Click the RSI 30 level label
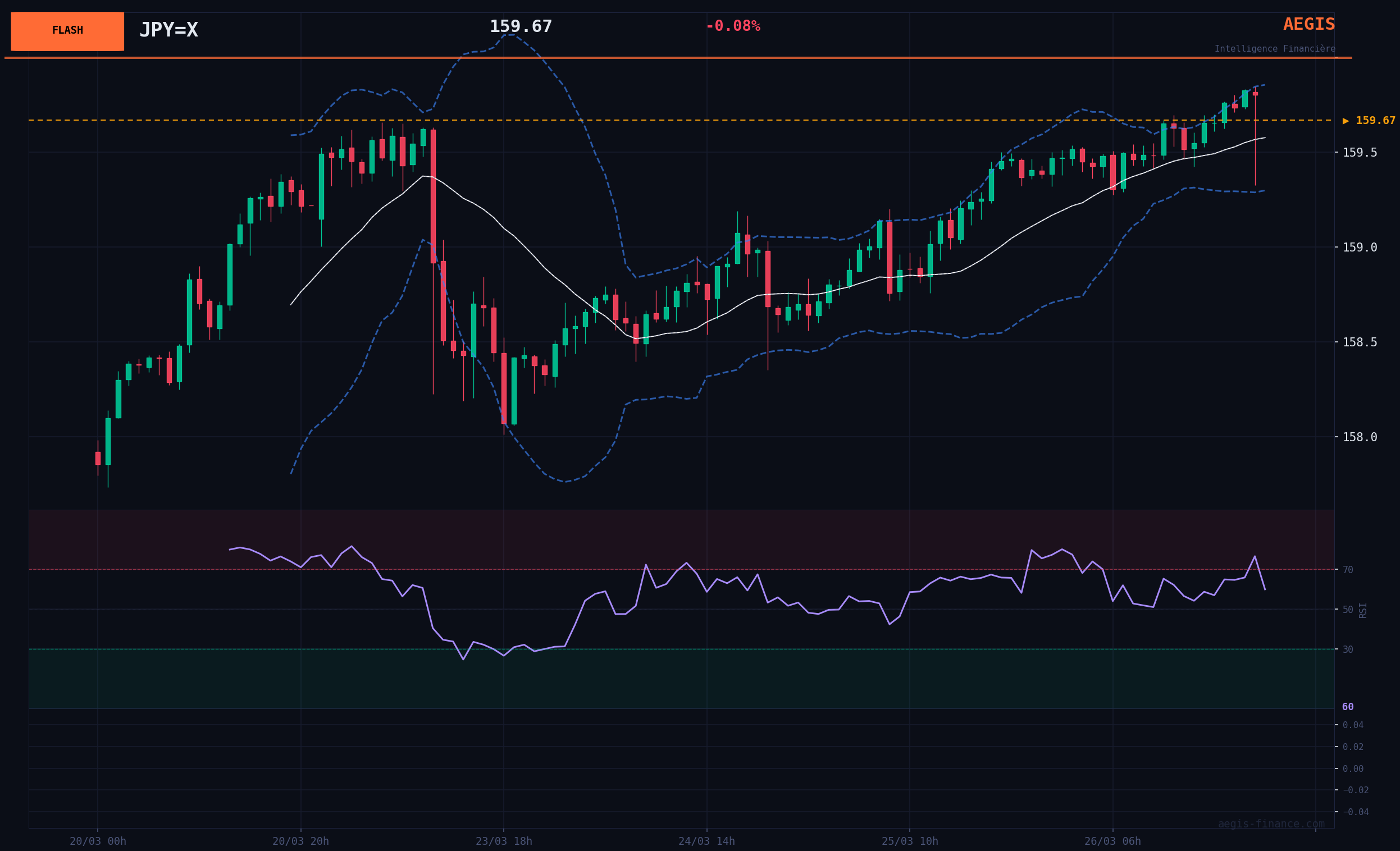 pyautogui.click(x=1347, y=649)
